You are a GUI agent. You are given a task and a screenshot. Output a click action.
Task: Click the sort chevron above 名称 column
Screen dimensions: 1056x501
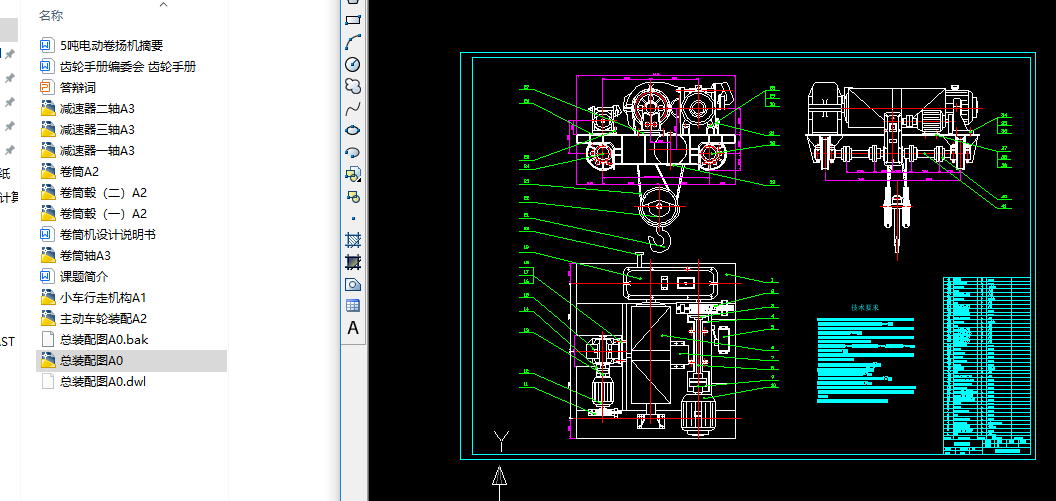coord(163,5)
